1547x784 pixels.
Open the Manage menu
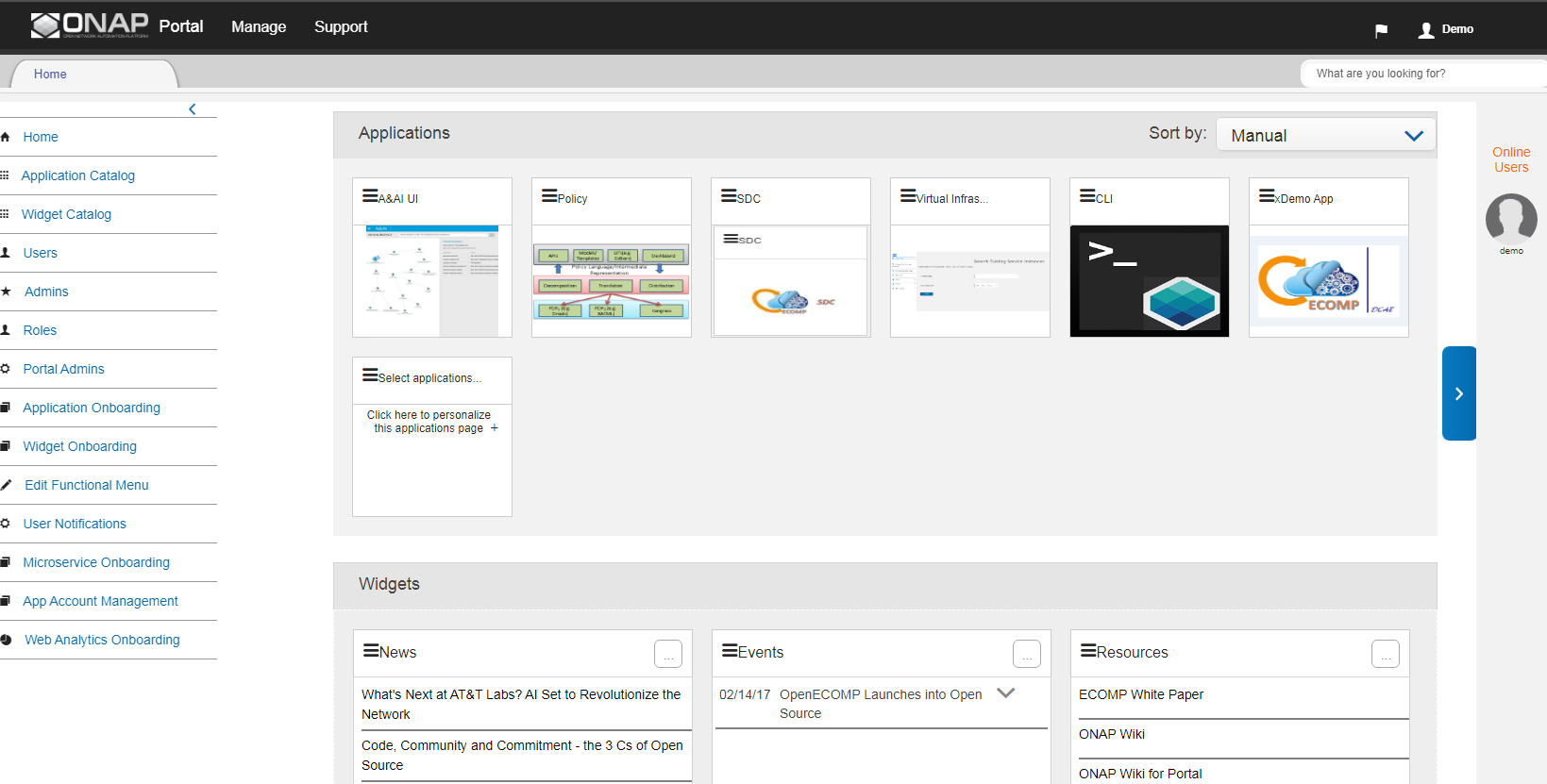point(259,27)
